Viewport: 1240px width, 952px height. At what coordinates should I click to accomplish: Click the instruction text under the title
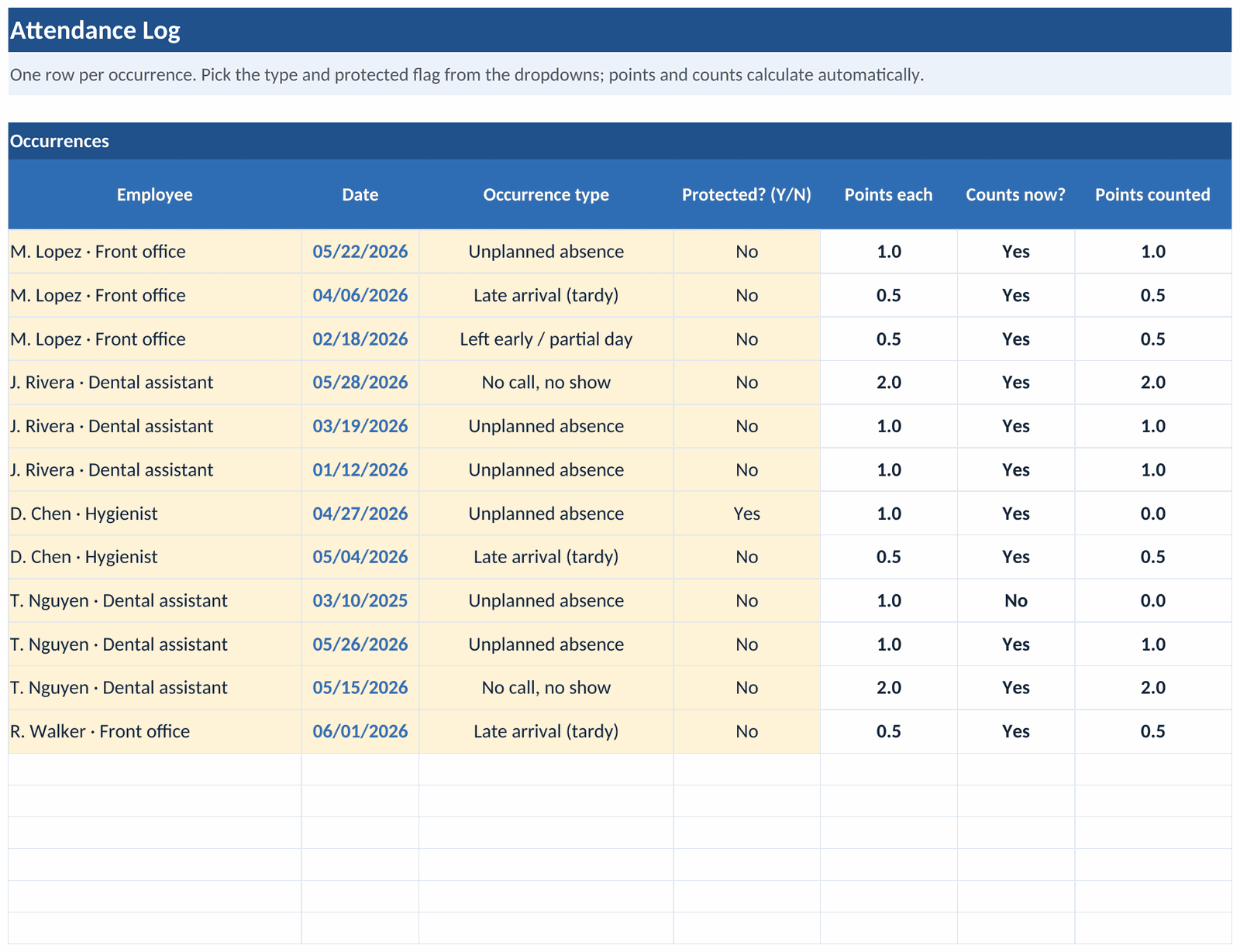[x=467, y=75]
